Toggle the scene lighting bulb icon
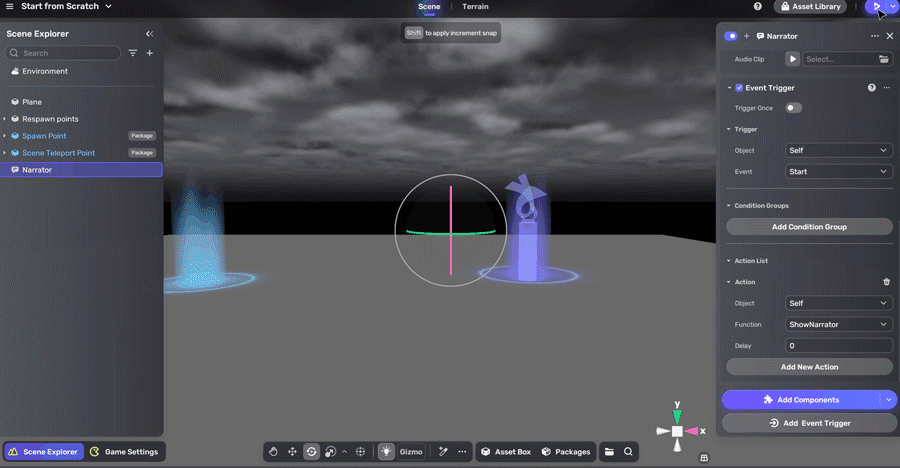900x468 pixels. pyautogui.click(x=386, y=452)
